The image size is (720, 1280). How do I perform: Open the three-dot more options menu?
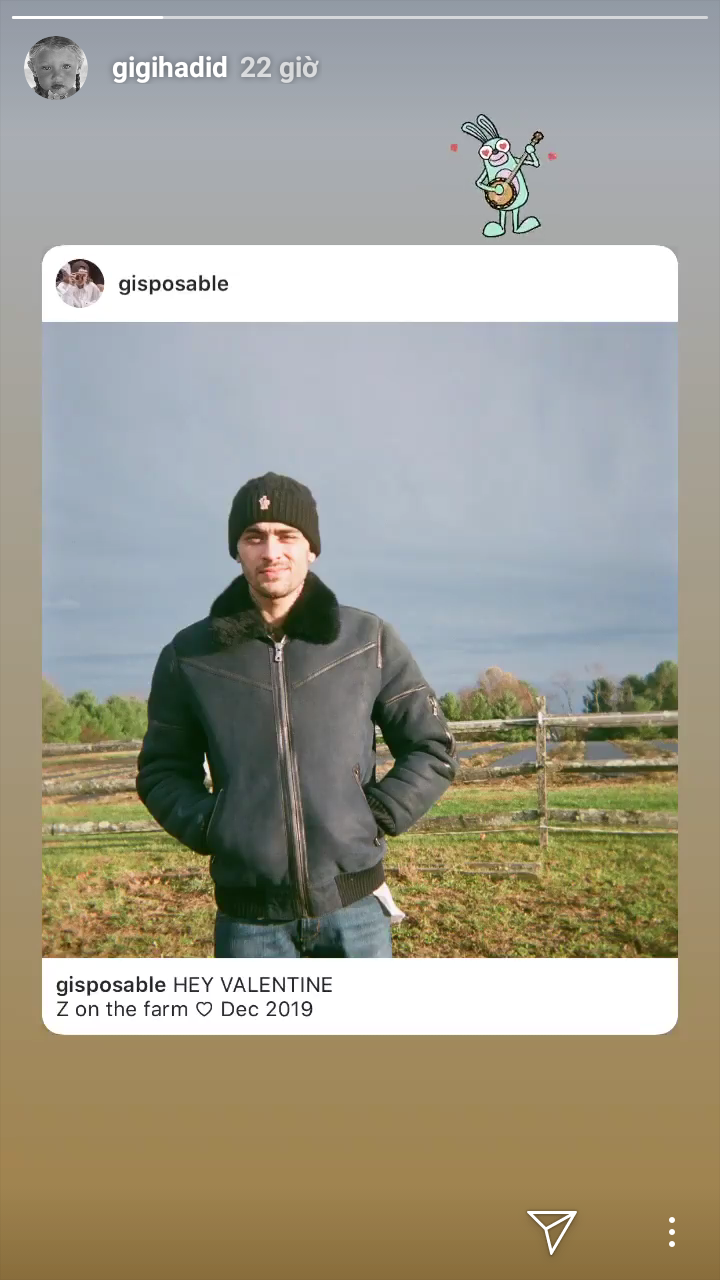[x=671, y=1232]
